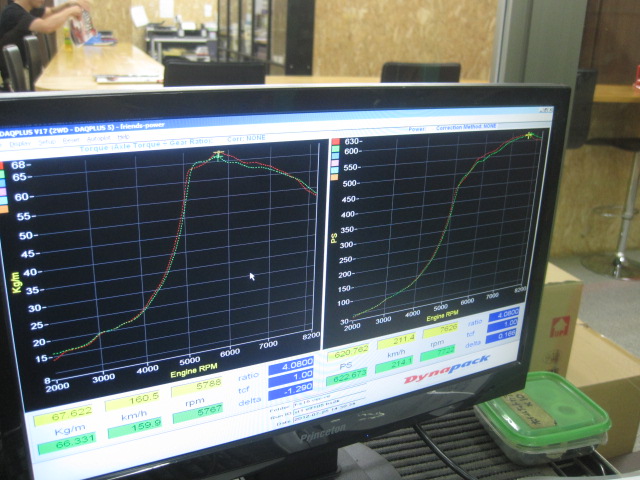Viewport: 640px width, 480px height.
Task: Click the green 5767 rpm field
Action: [198, 412]
